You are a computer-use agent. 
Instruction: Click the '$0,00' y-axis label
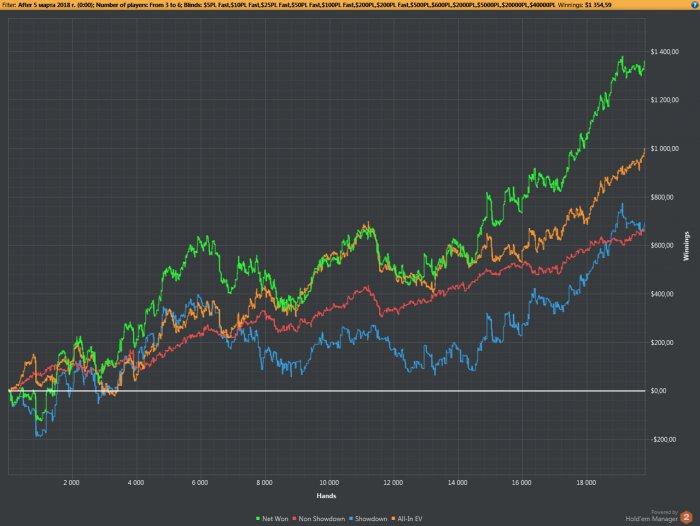tap(658, 391)
